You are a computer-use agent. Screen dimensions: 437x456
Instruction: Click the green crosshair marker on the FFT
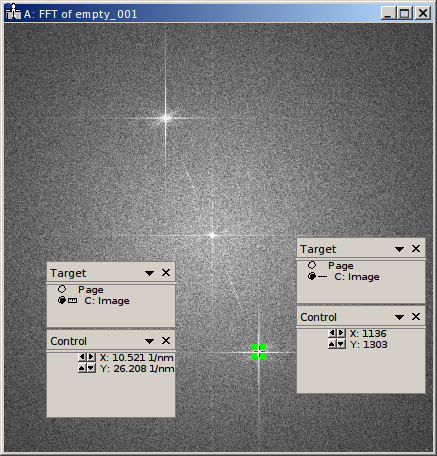tap(258, 352)
